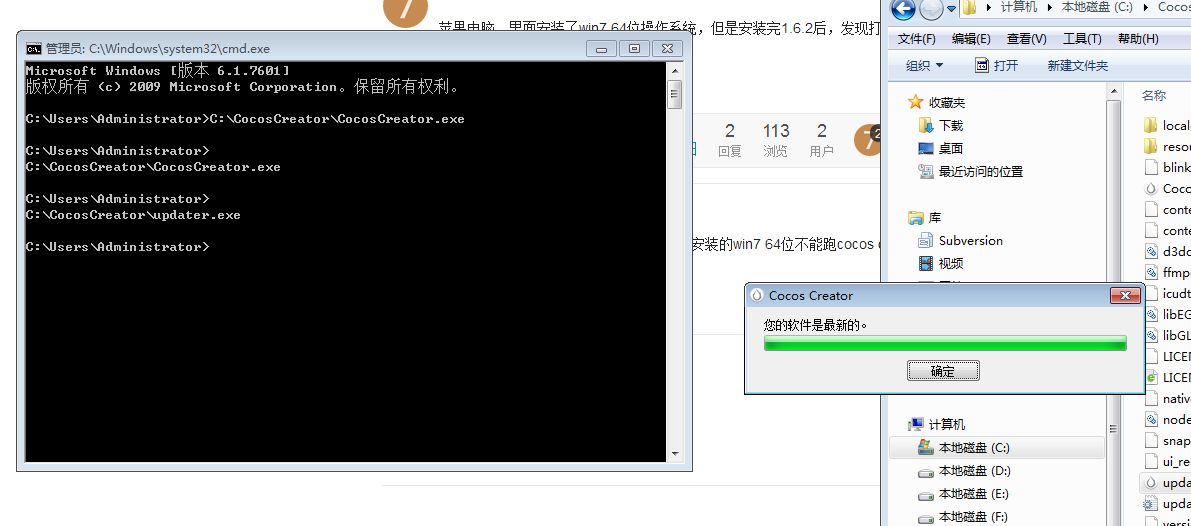Select the ui_re file icon
Image resolution: width=1191 pixels, height=526 pixels.
1150,461
